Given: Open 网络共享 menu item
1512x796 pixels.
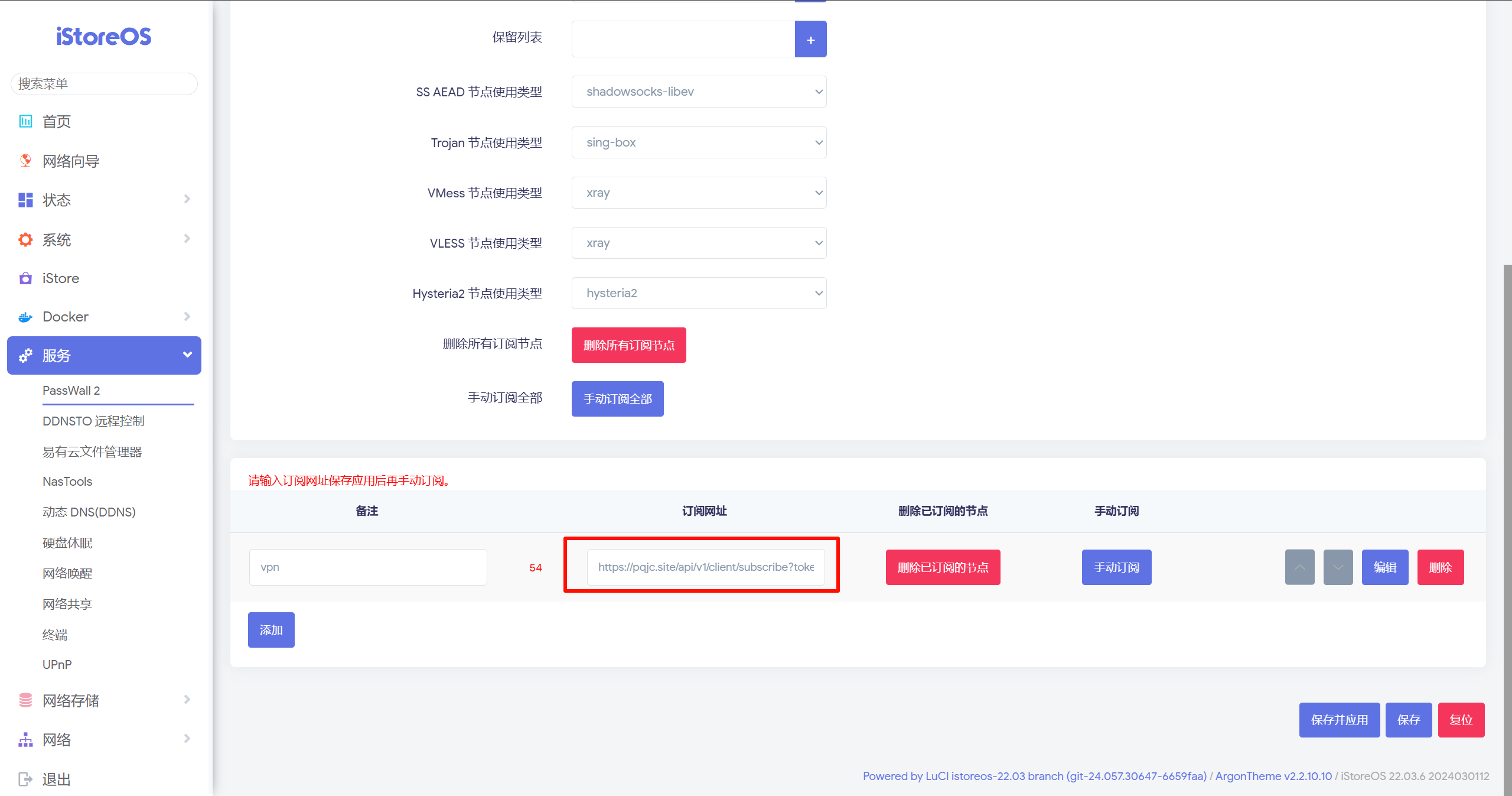Looking at the screenshot, I should tap(67, 604).
